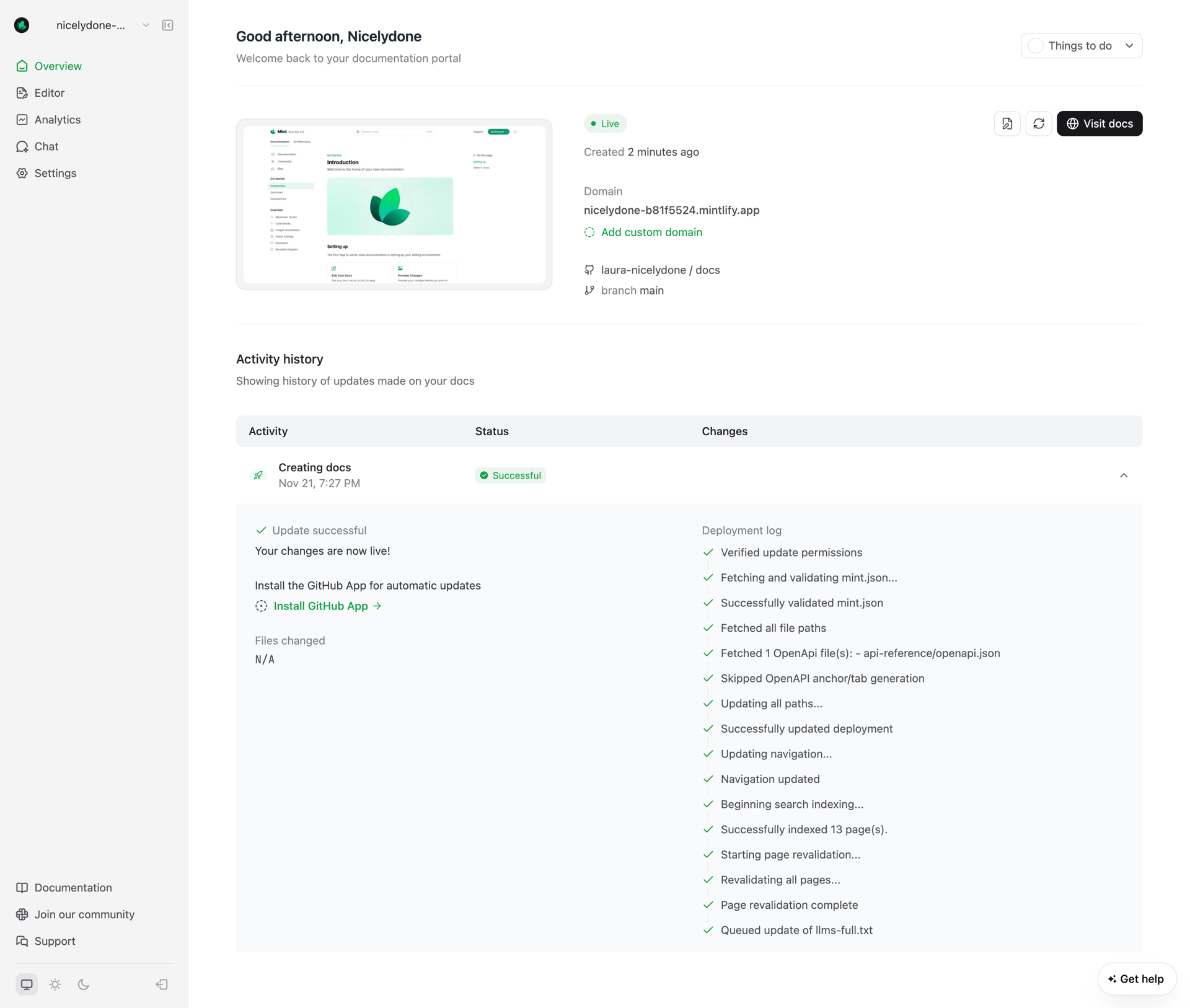Collapse the Creating docs activity entry

click(1124, 475)
